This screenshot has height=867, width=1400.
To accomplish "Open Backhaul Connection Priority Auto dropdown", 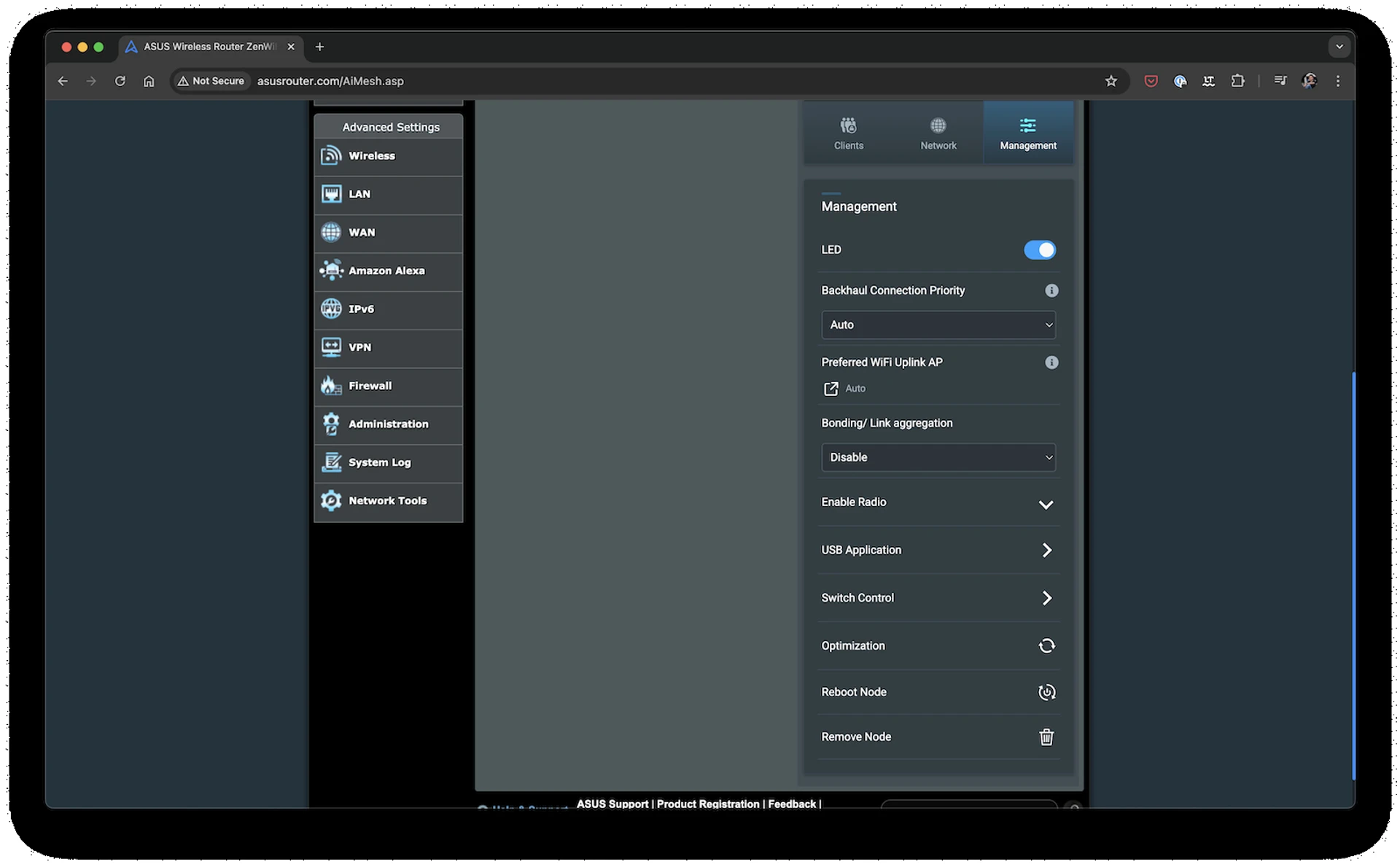I will 938,324.
